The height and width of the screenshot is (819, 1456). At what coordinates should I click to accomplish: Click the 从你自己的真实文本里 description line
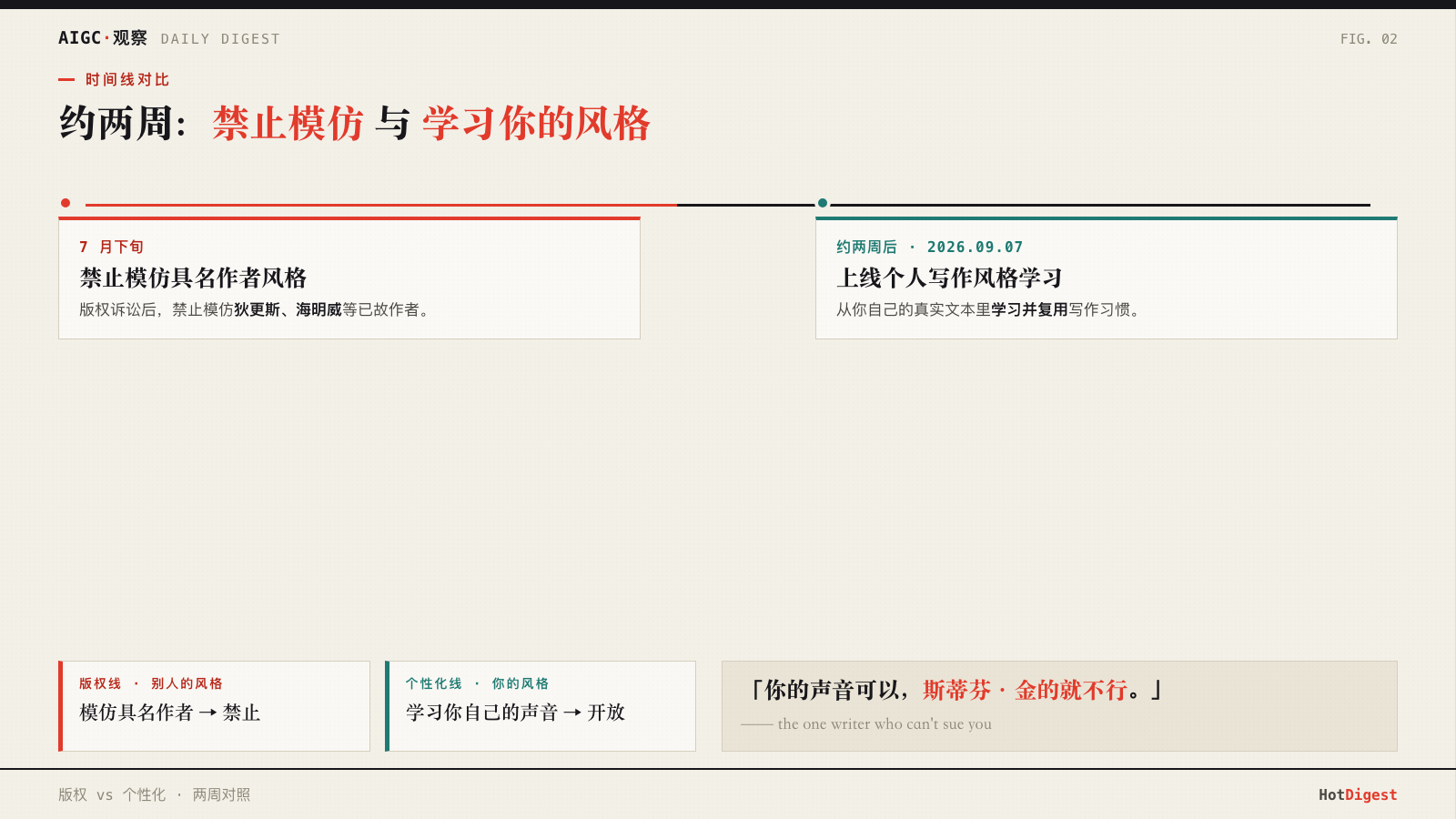(x=987, y=309)
